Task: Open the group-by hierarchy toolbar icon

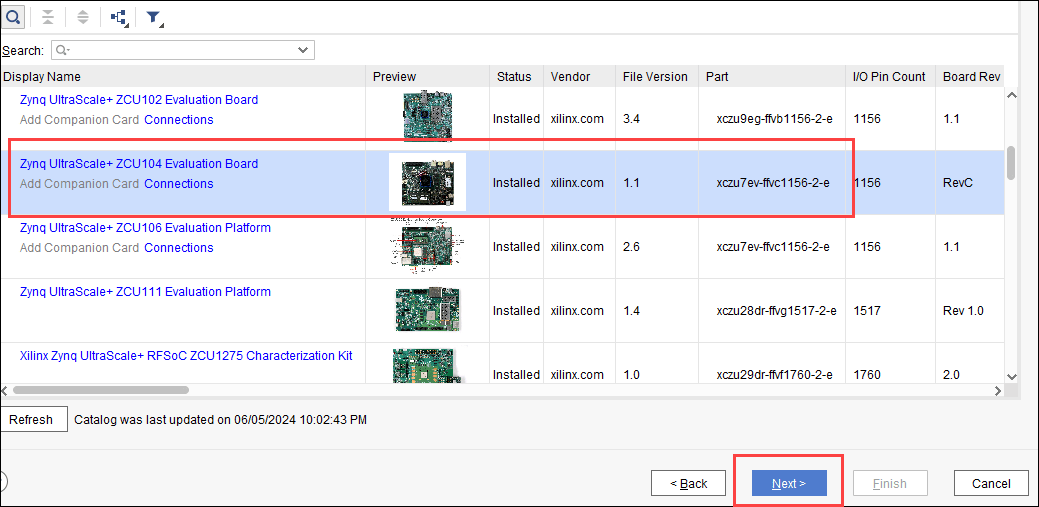Action: tap(119, 18)
